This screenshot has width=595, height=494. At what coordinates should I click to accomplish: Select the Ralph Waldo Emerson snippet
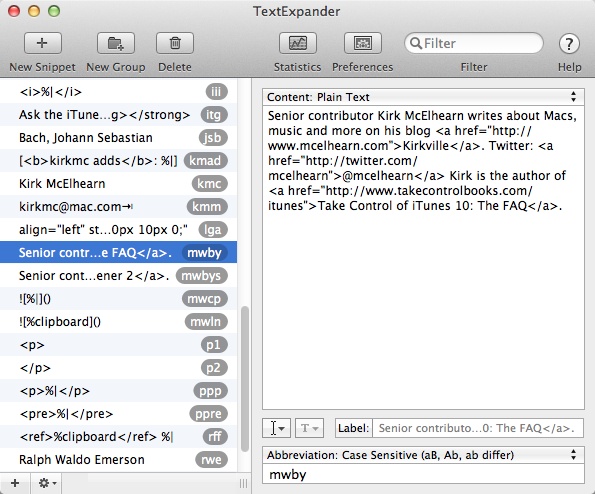(118, 459)
